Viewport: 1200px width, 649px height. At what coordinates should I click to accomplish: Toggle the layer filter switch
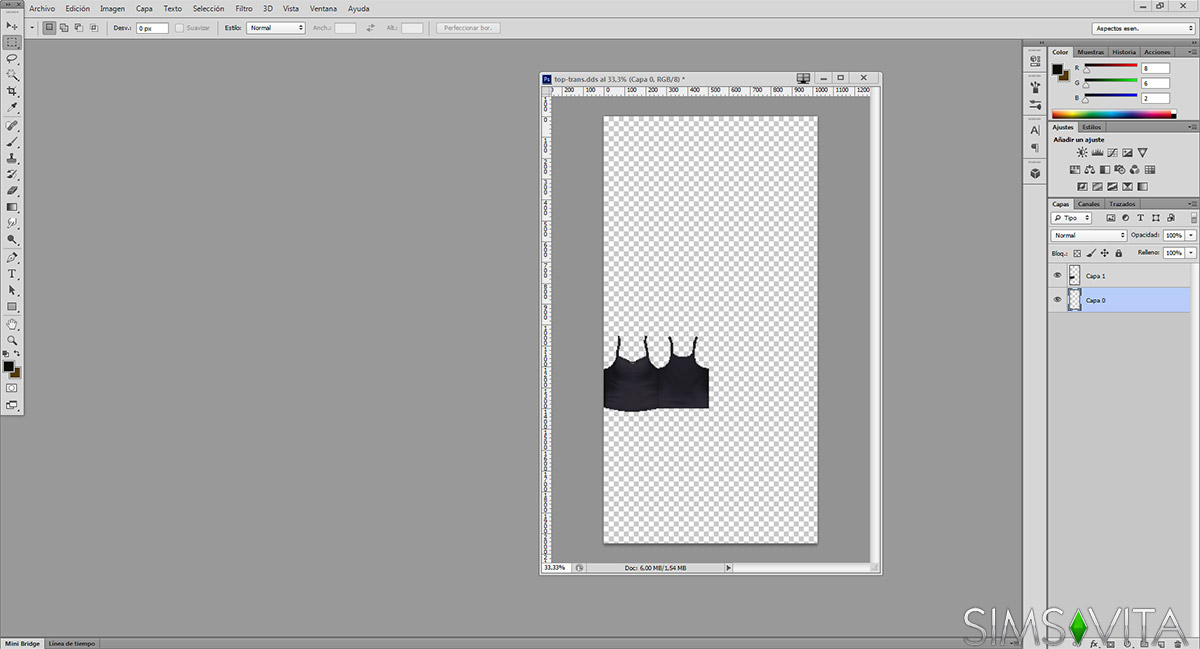(1193, 217)
